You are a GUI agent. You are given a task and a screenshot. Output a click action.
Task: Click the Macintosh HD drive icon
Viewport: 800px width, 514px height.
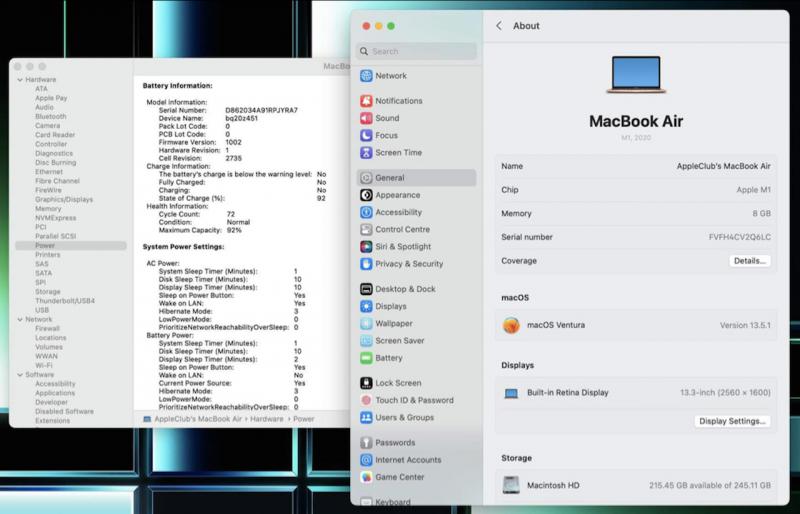(x=511, y=485)
